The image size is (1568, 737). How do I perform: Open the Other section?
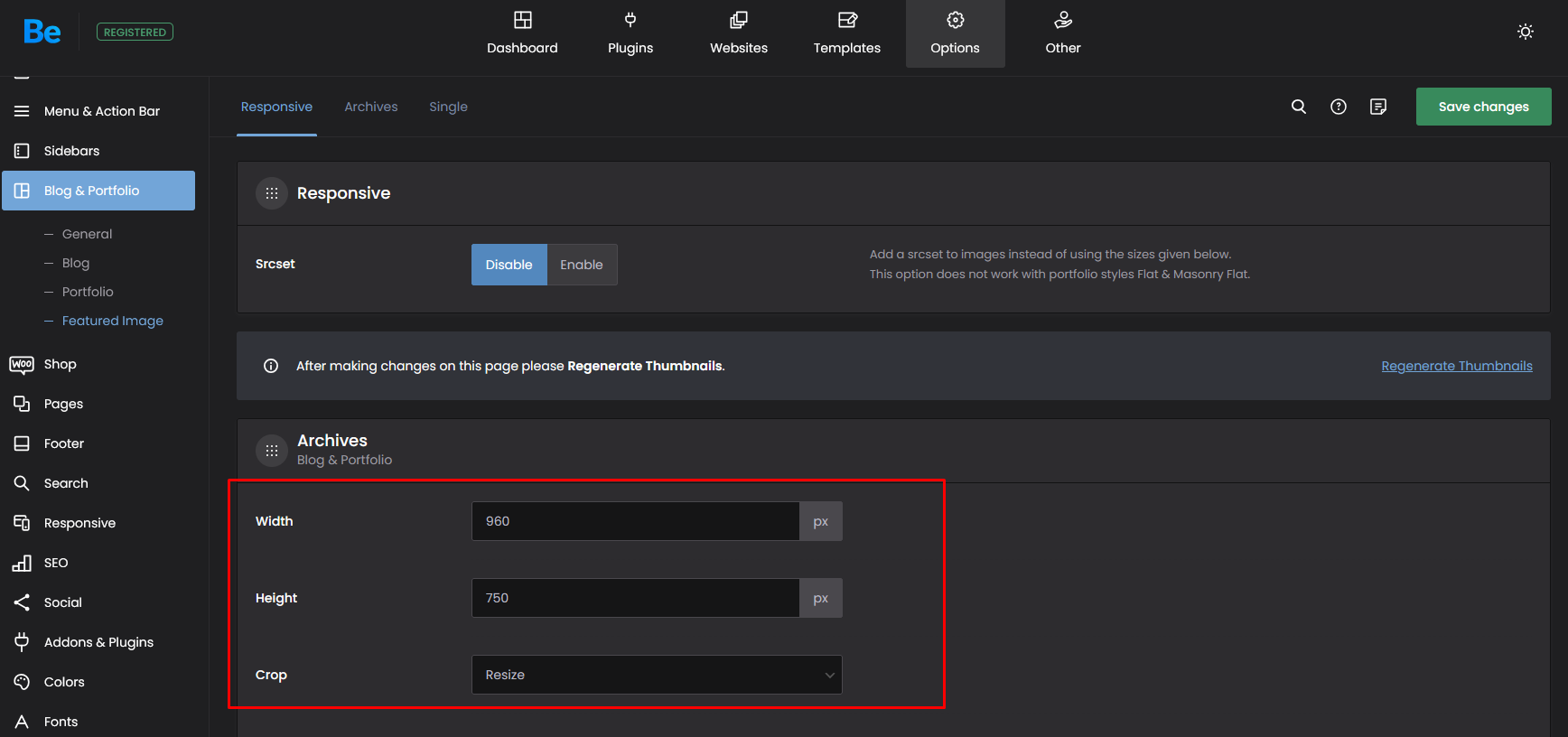(1063, 33)
